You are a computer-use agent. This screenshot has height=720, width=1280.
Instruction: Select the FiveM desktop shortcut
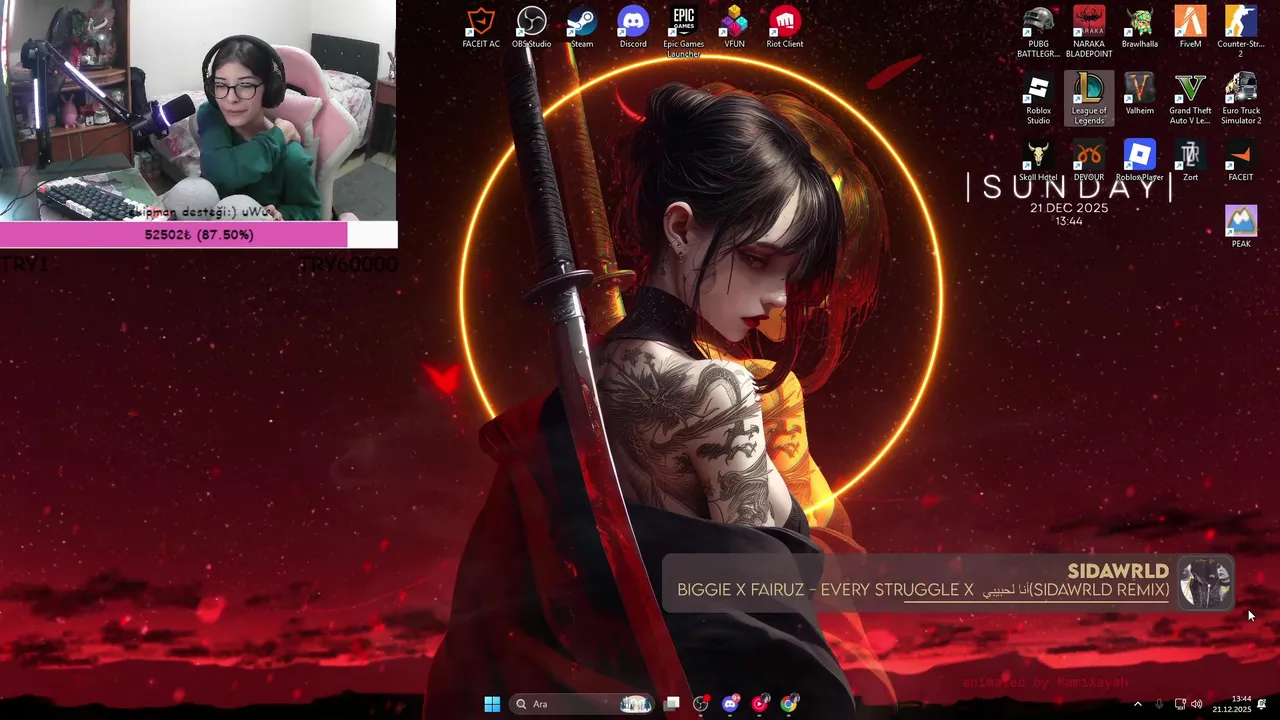click(1190, 27)
